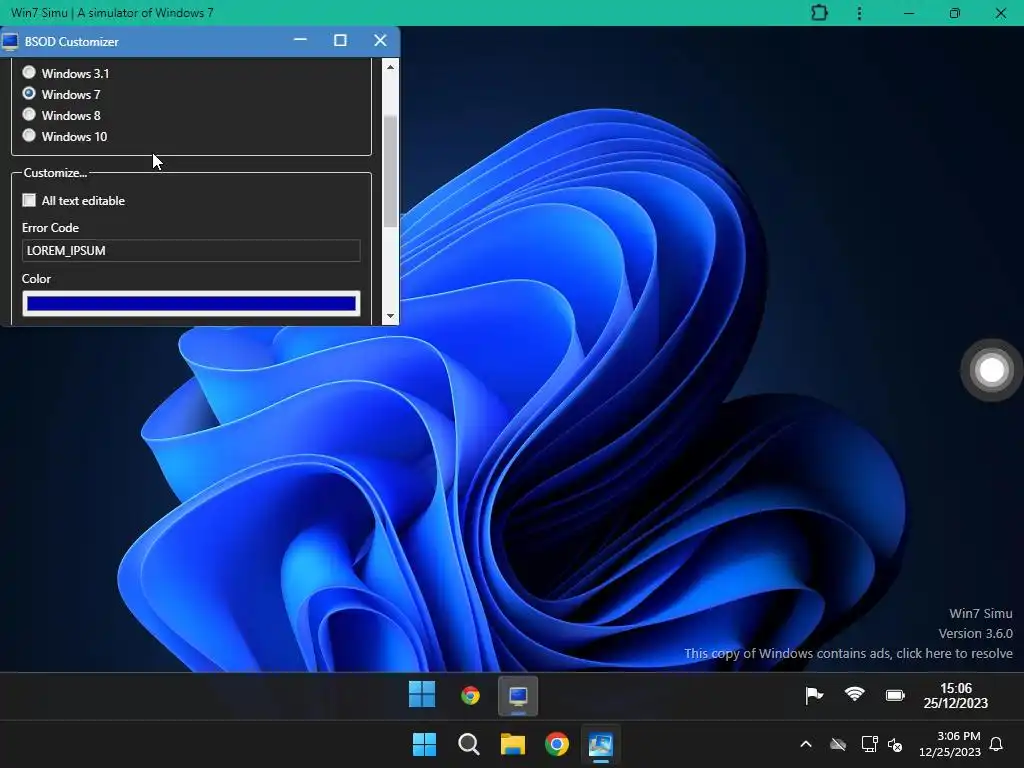Show hidden icons via the tray chevron
This screenshot has height=768, width=1024.
[x=806, y=744]
